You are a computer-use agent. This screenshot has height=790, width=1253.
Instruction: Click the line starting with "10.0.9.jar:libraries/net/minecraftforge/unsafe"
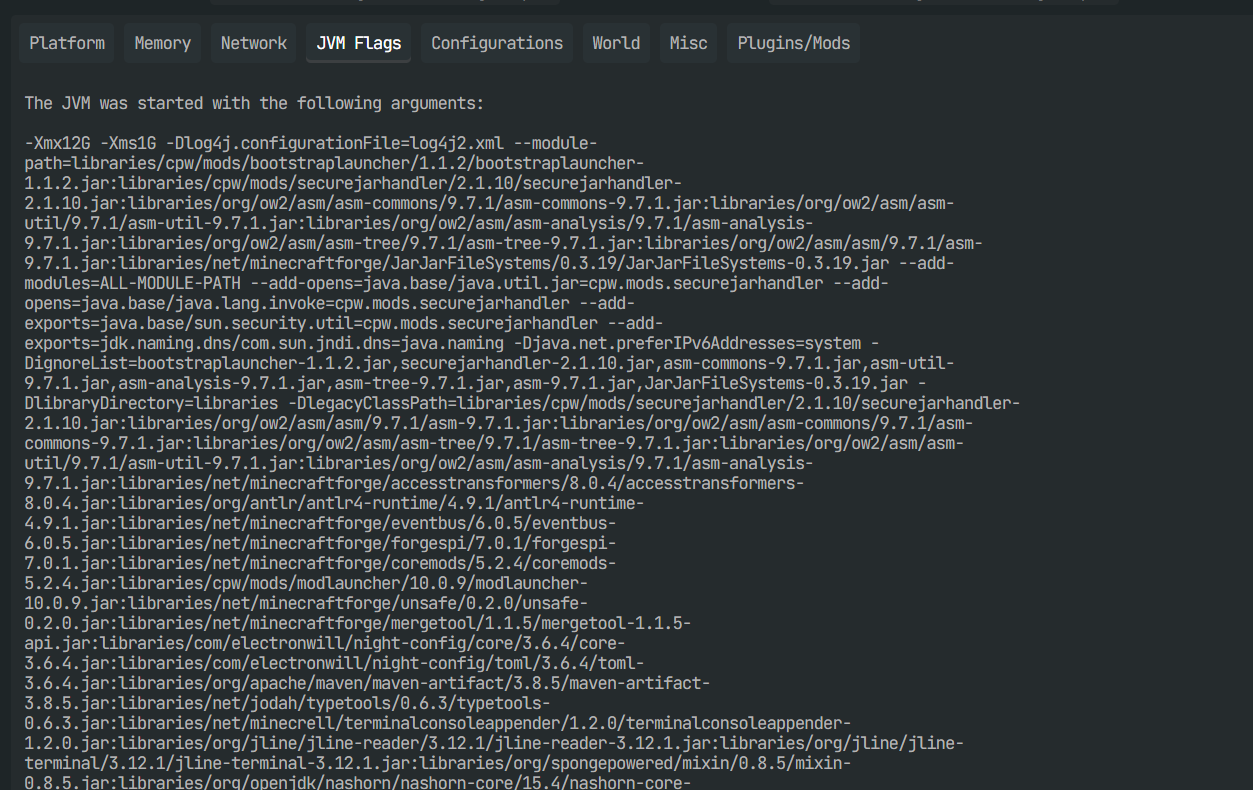point(307,603)
